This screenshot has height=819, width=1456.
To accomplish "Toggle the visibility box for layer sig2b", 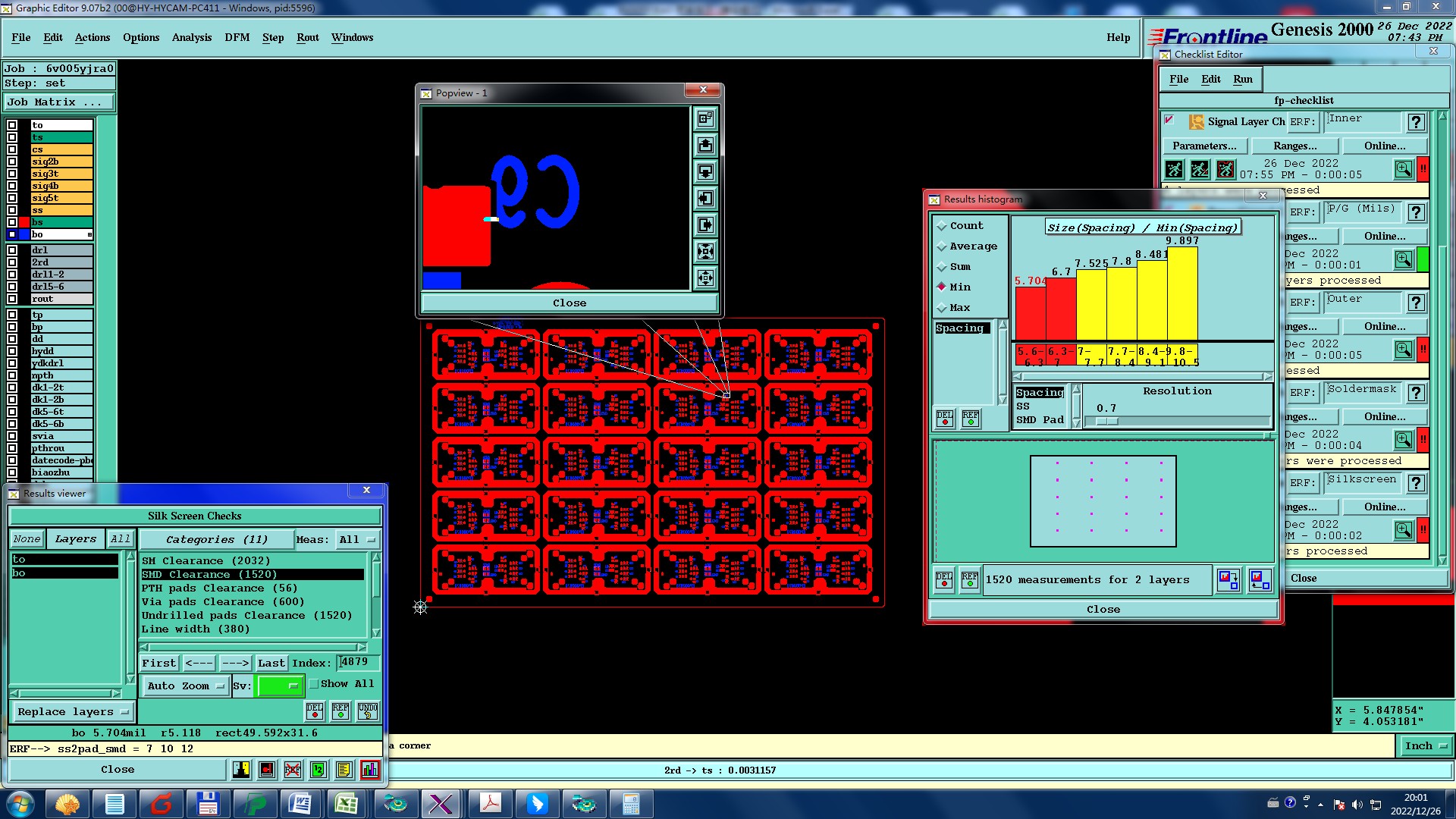I will 12,162.
